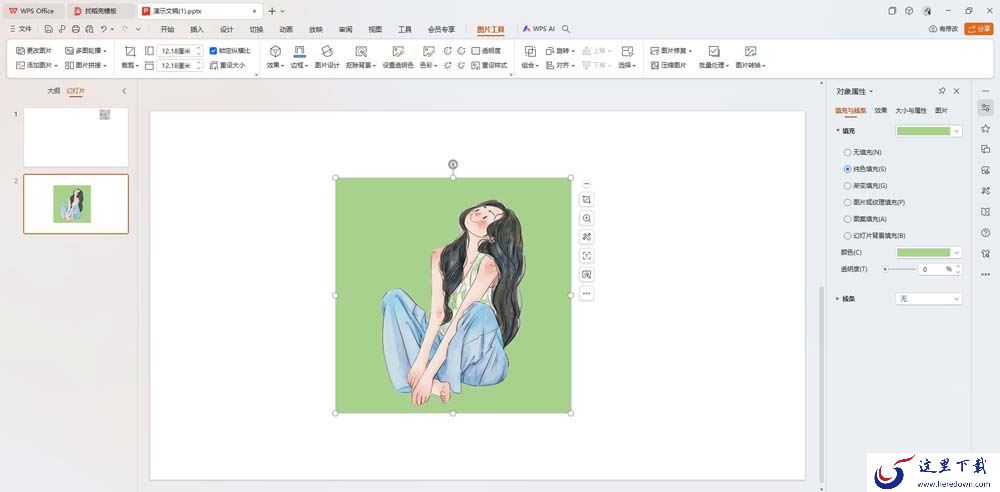The image size is (1000, 492).
Task: Open the 文件 menu
Action: 21,29
